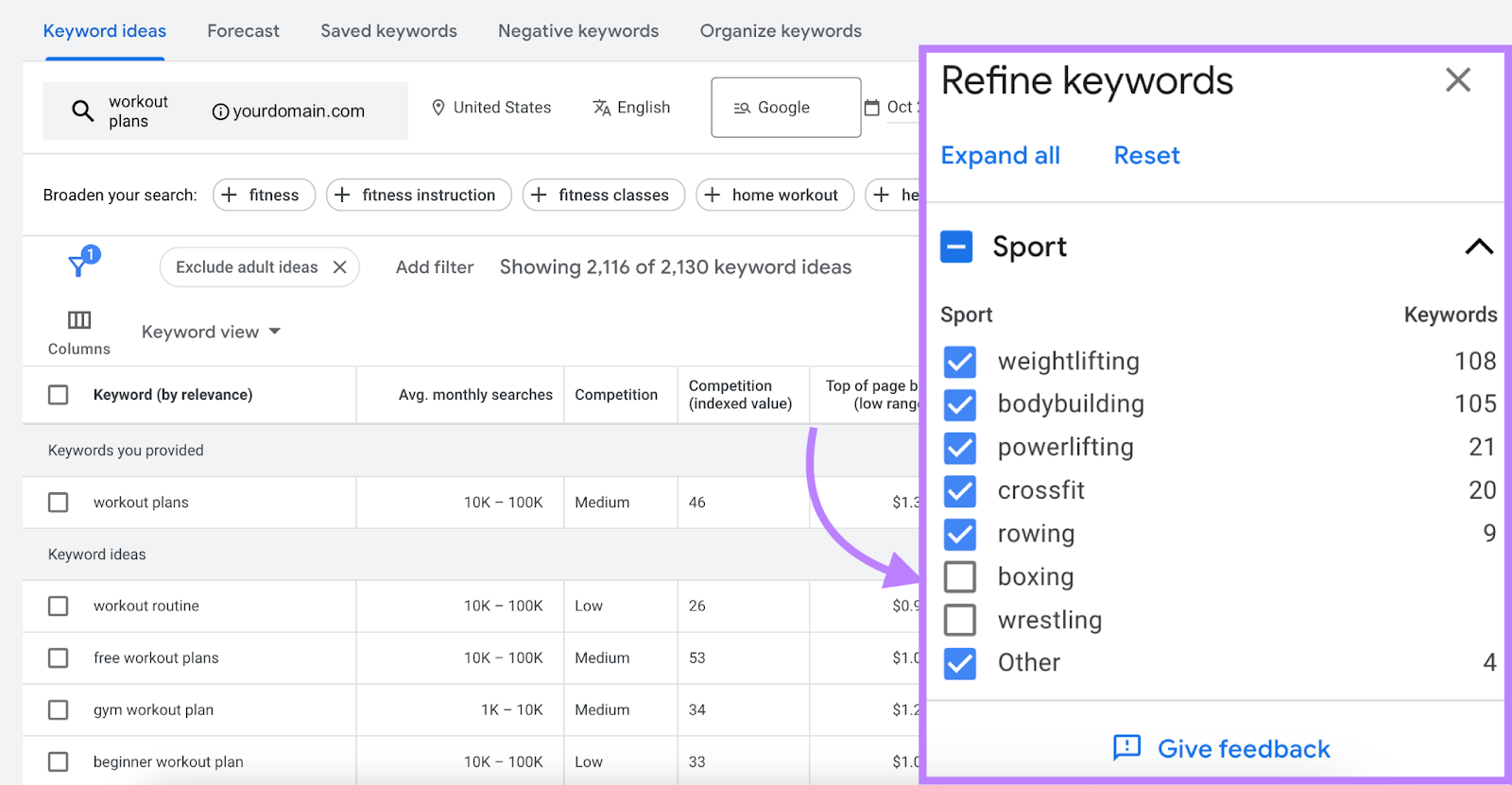Click the info icon next to yourdomain.com

point(221,111)
